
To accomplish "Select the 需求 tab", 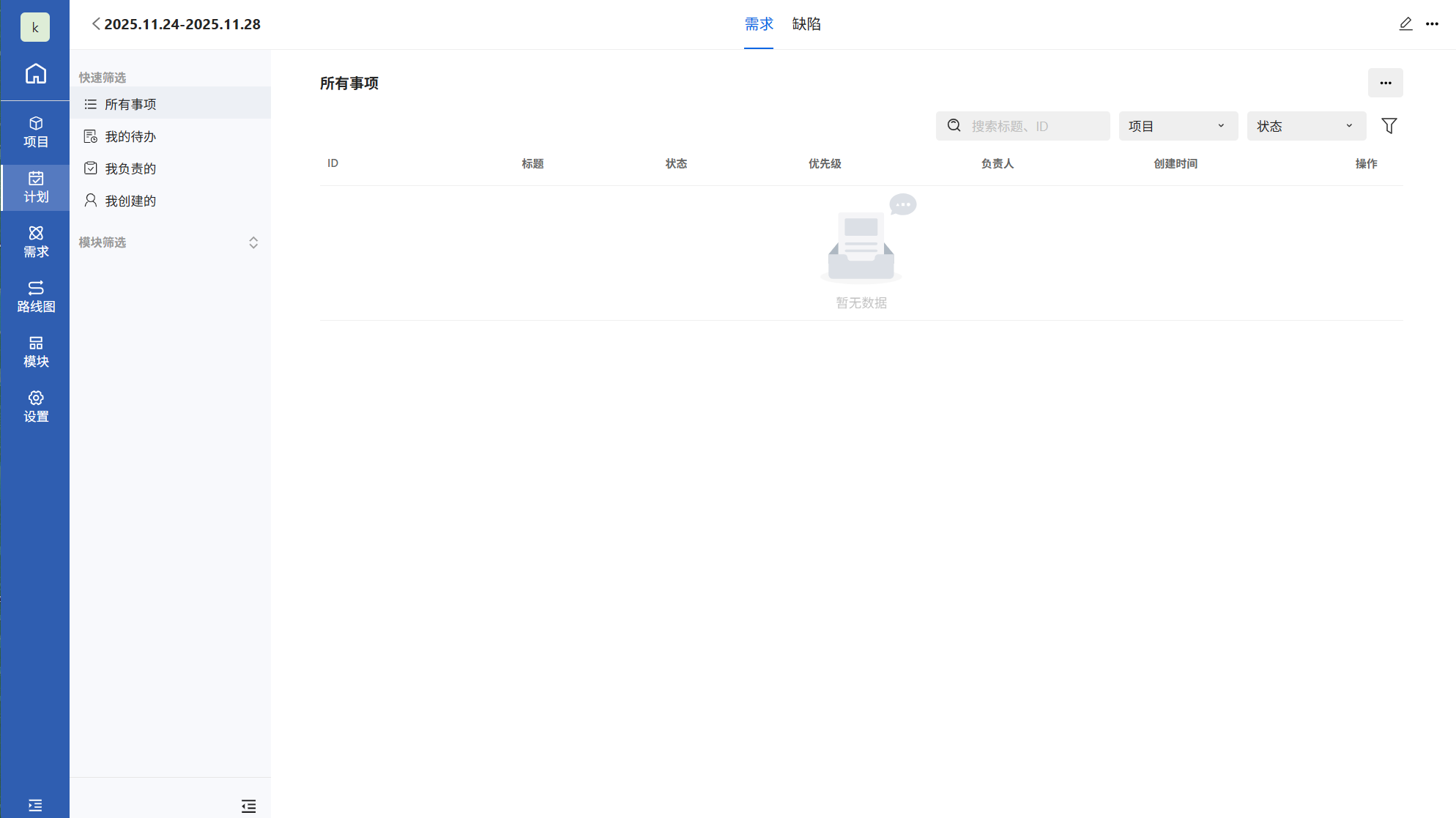I will pos(759,24).
